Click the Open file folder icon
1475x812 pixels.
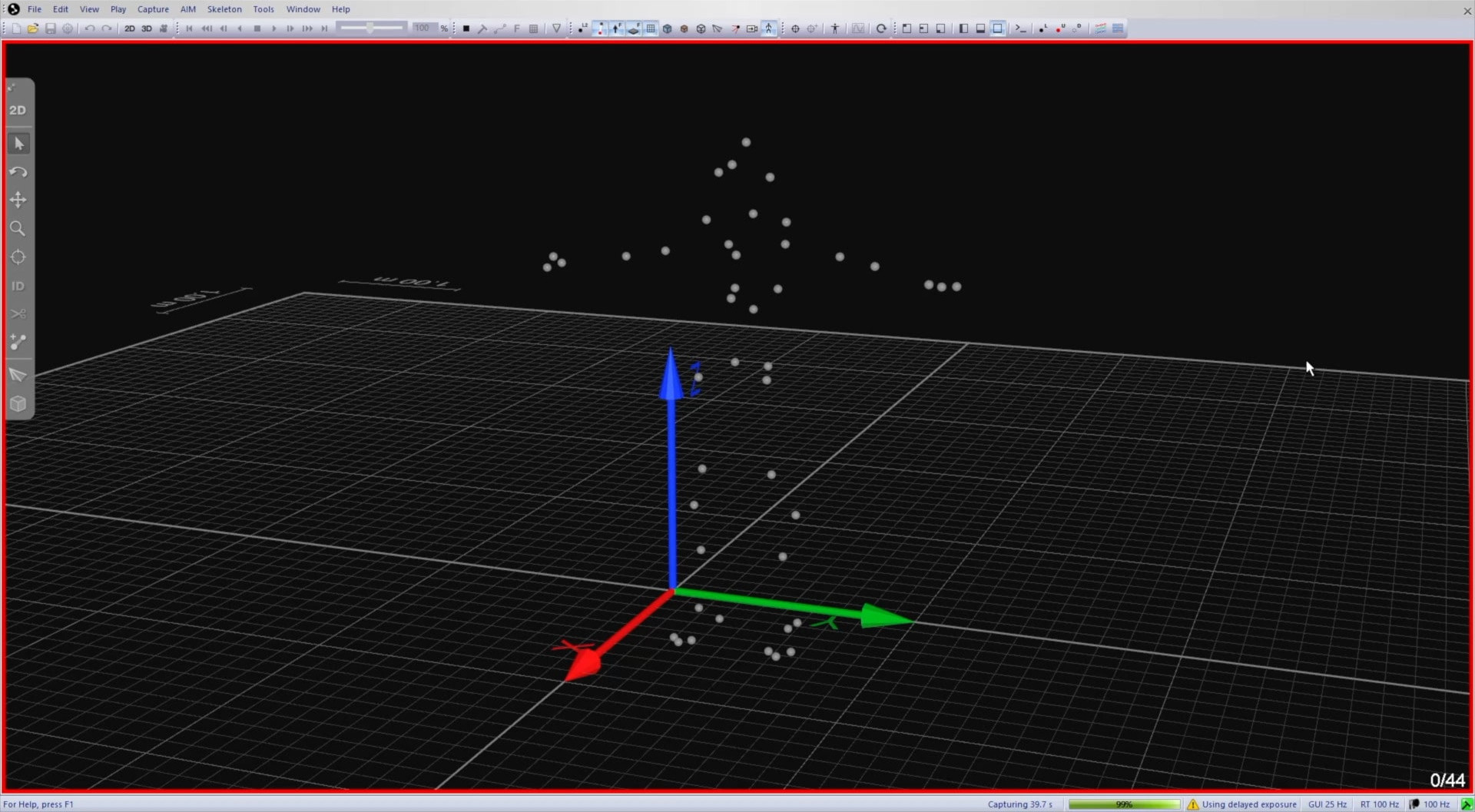(x=33, y=28)
